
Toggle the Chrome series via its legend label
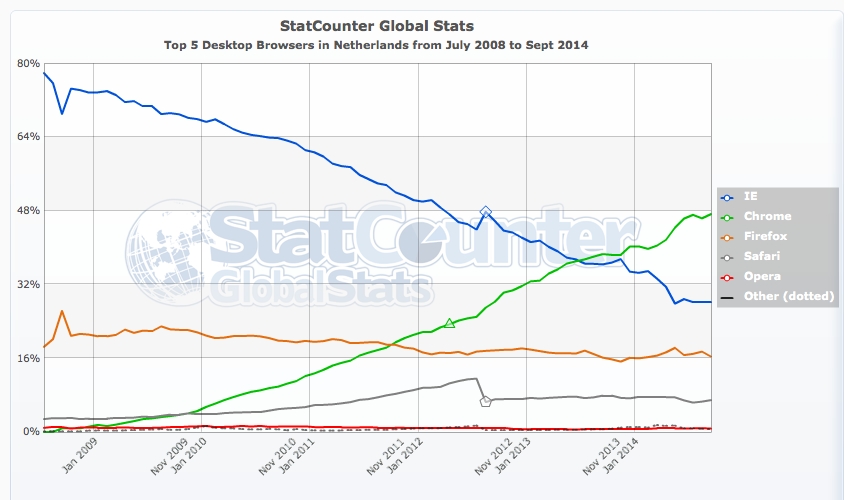pyautogui.click(x=768, y=216)
